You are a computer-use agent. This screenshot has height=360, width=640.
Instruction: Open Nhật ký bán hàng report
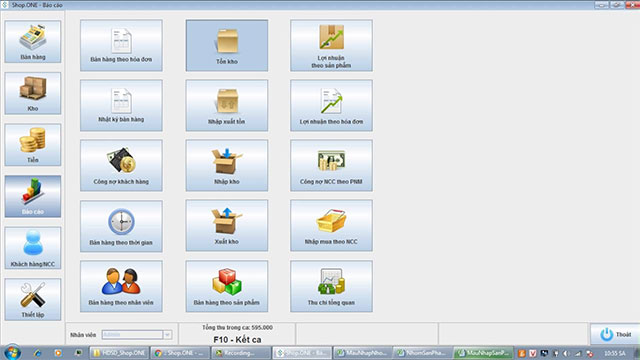coord(121,105)
